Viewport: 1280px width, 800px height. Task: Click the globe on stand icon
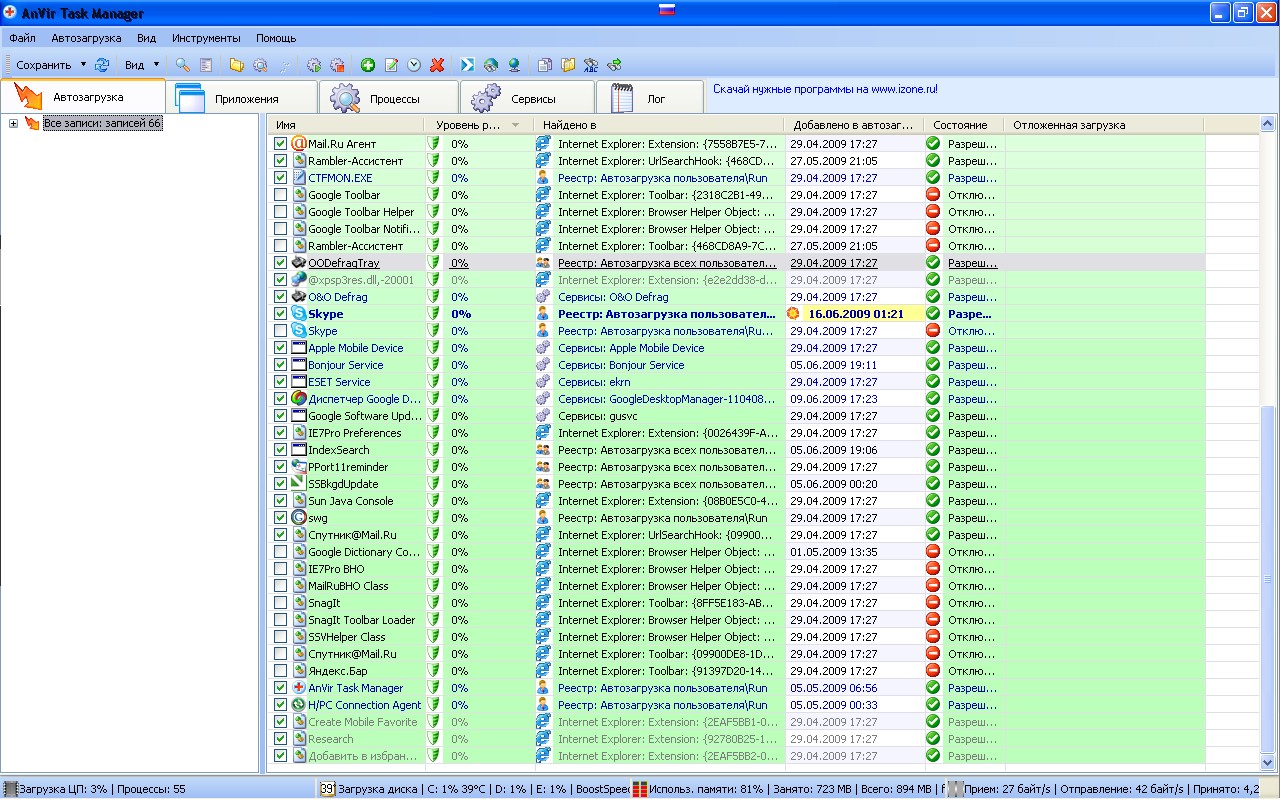click(514, 65)
